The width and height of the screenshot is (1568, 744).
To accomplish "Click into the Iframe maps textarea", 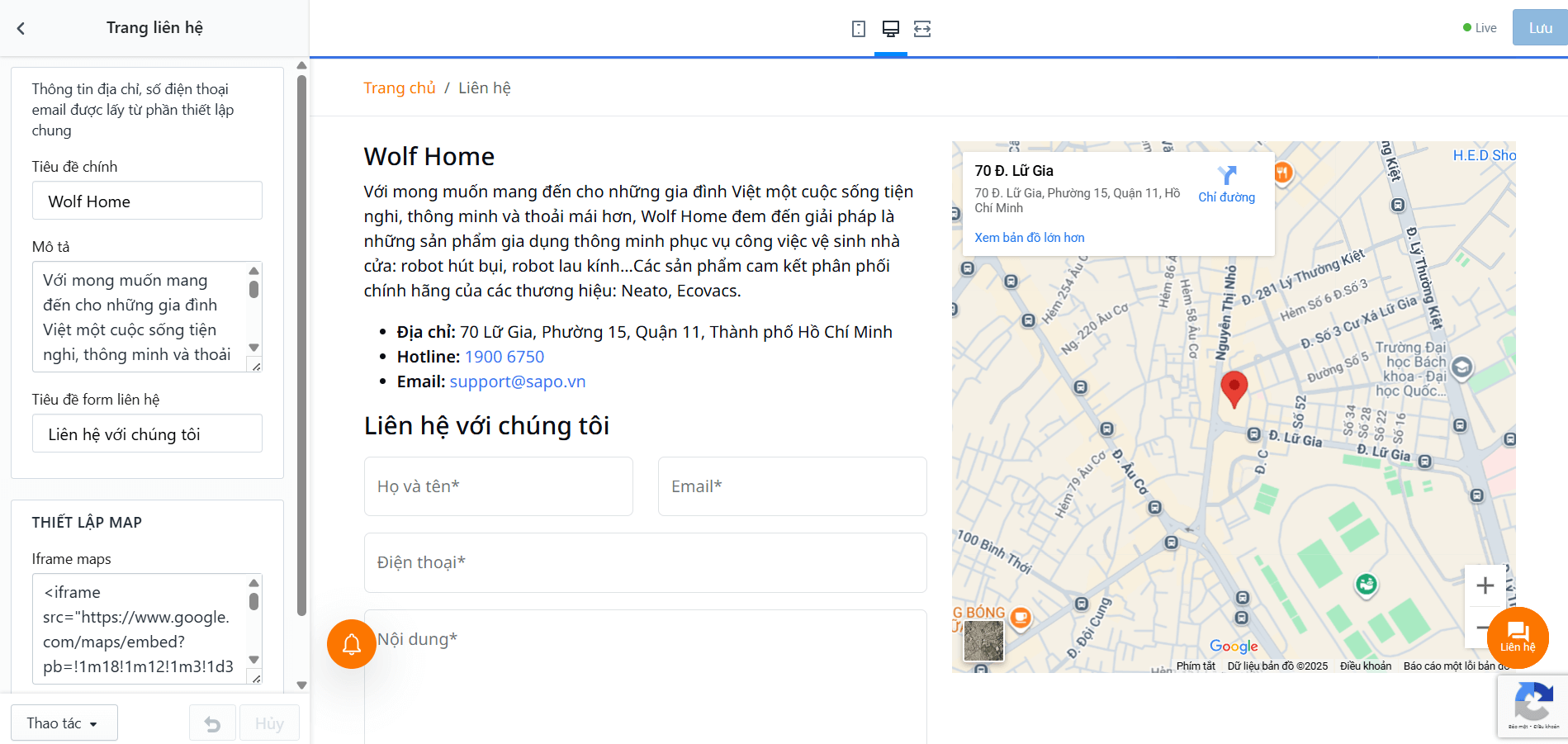I will tap(140, 629).
